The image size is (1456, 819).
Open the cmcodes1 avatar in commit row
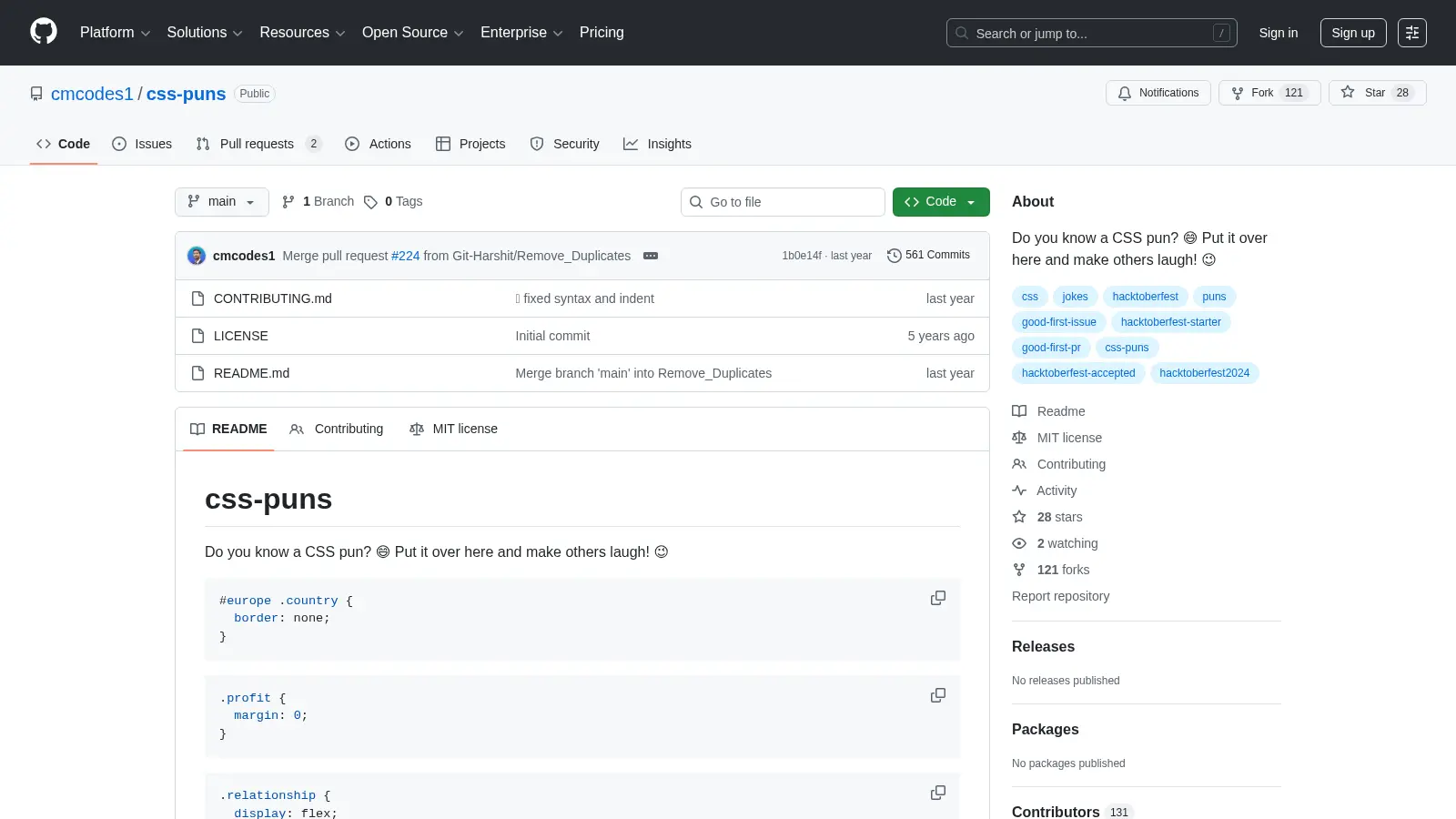[x=197, y=256]
